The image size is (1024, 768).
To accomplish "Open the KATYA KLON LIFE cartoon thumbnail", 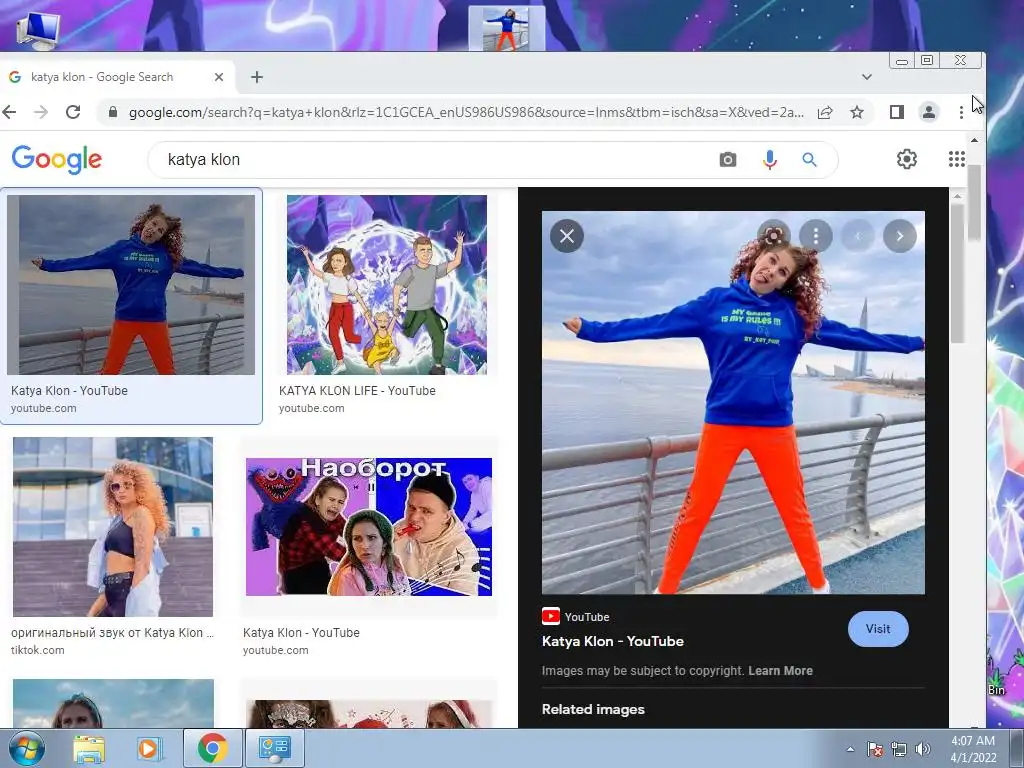I will click(x=387, y=285).
